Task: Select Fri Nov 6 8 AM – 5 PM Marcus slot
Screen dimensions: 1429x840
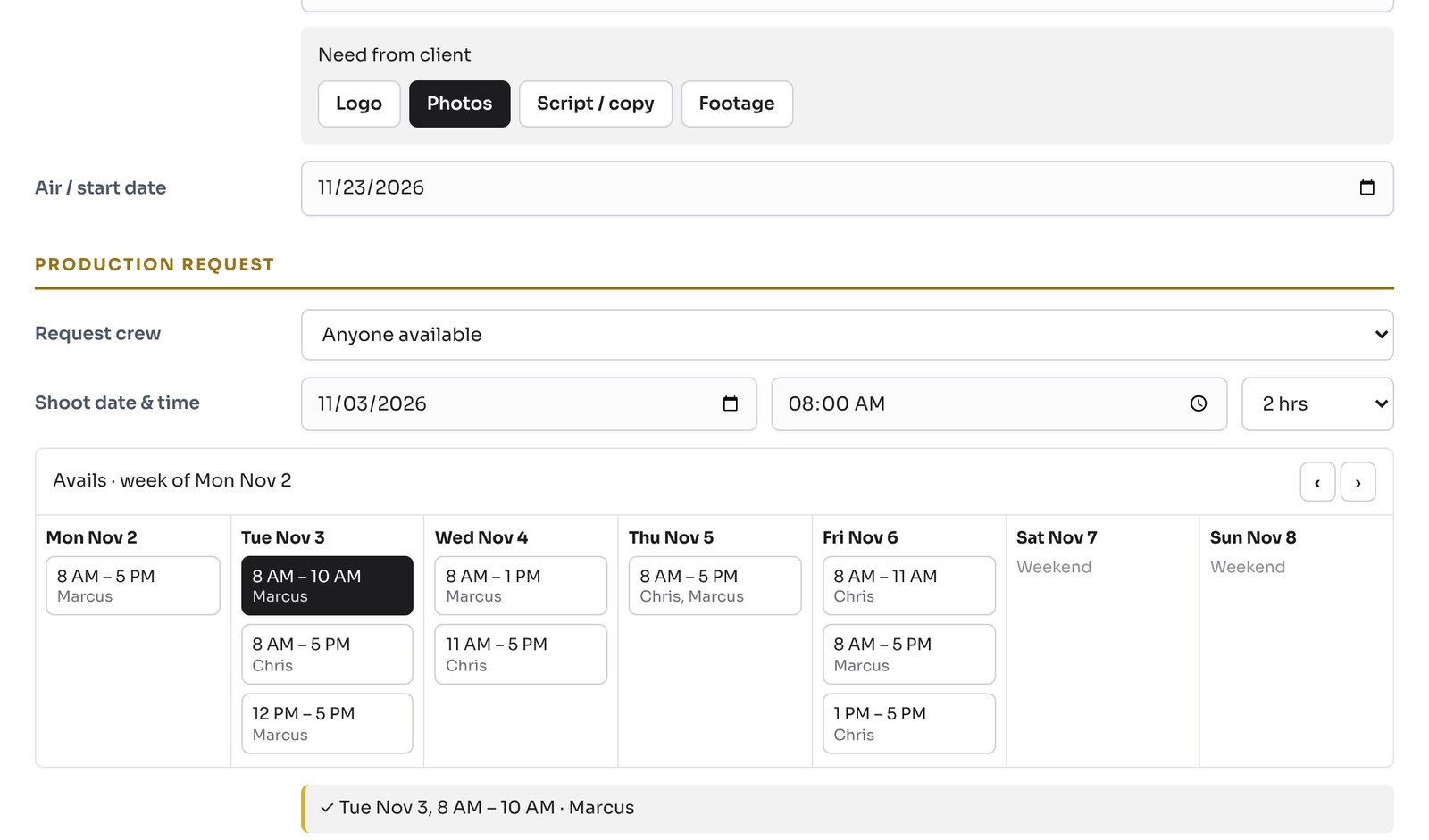Action: tap(908, 654)
